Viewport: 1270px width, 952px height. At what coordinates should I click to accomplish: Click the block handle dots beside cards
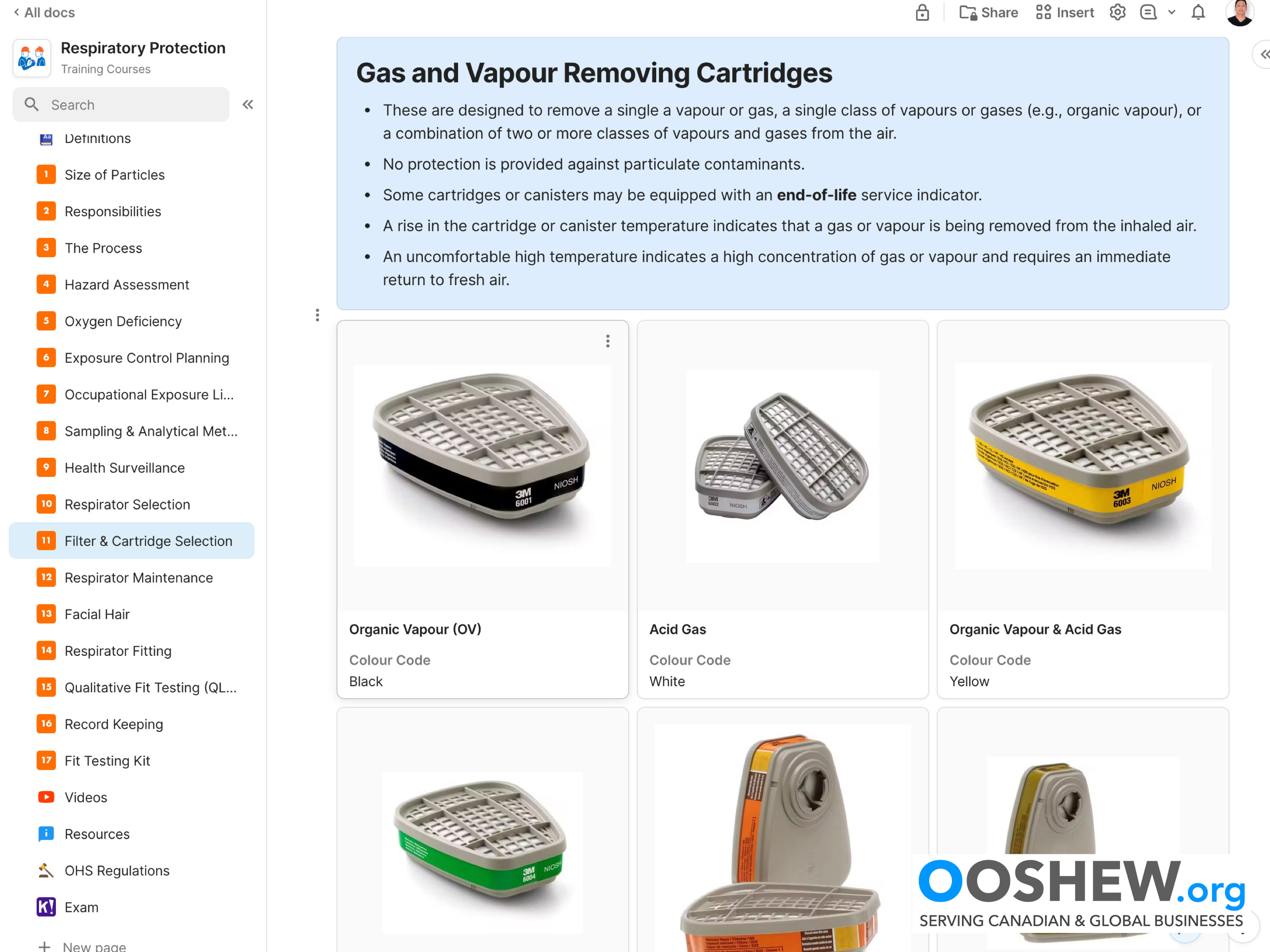(x=317, y=315)
